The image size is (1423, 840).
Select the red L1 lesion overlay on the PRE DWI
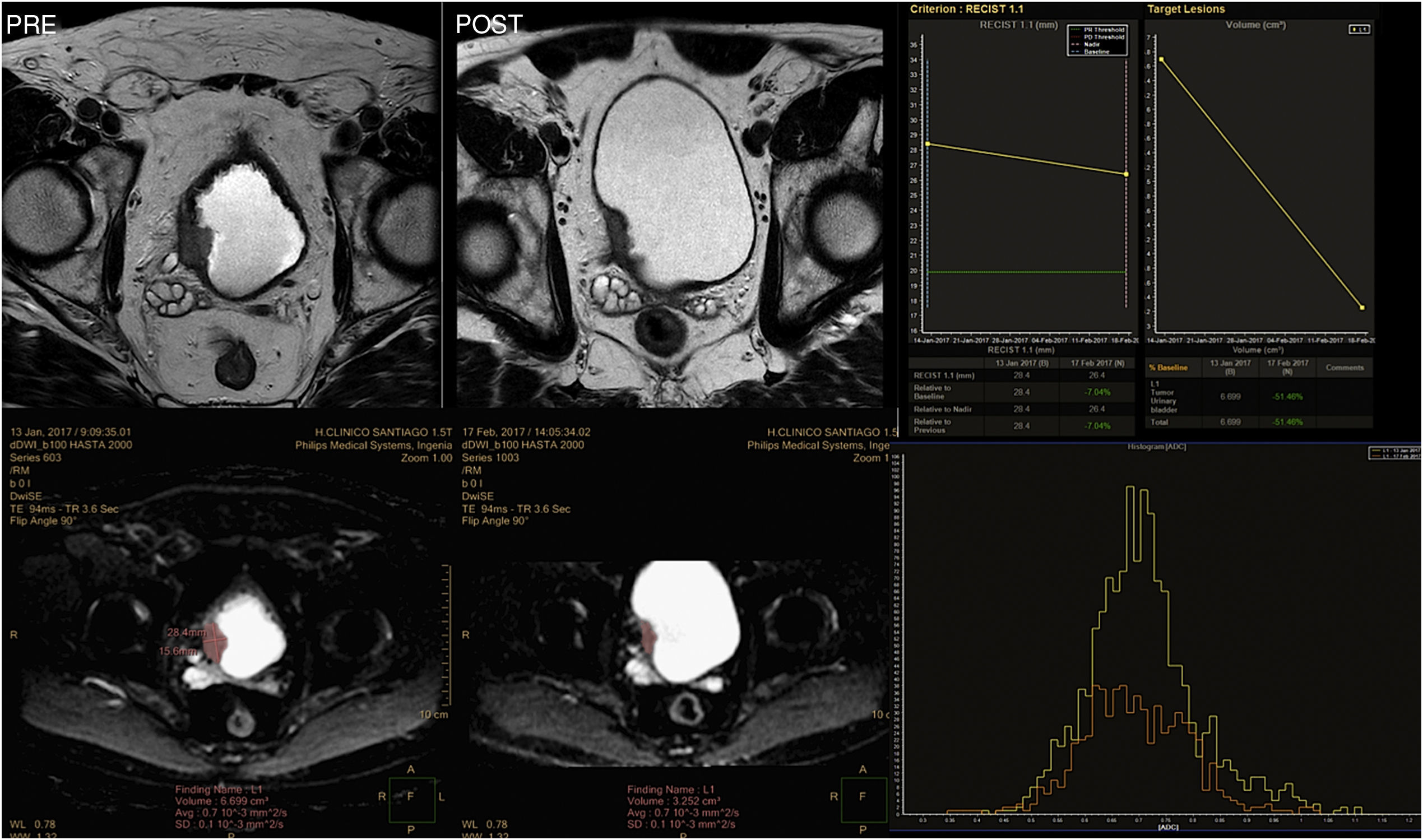click(x=215, y=643)
